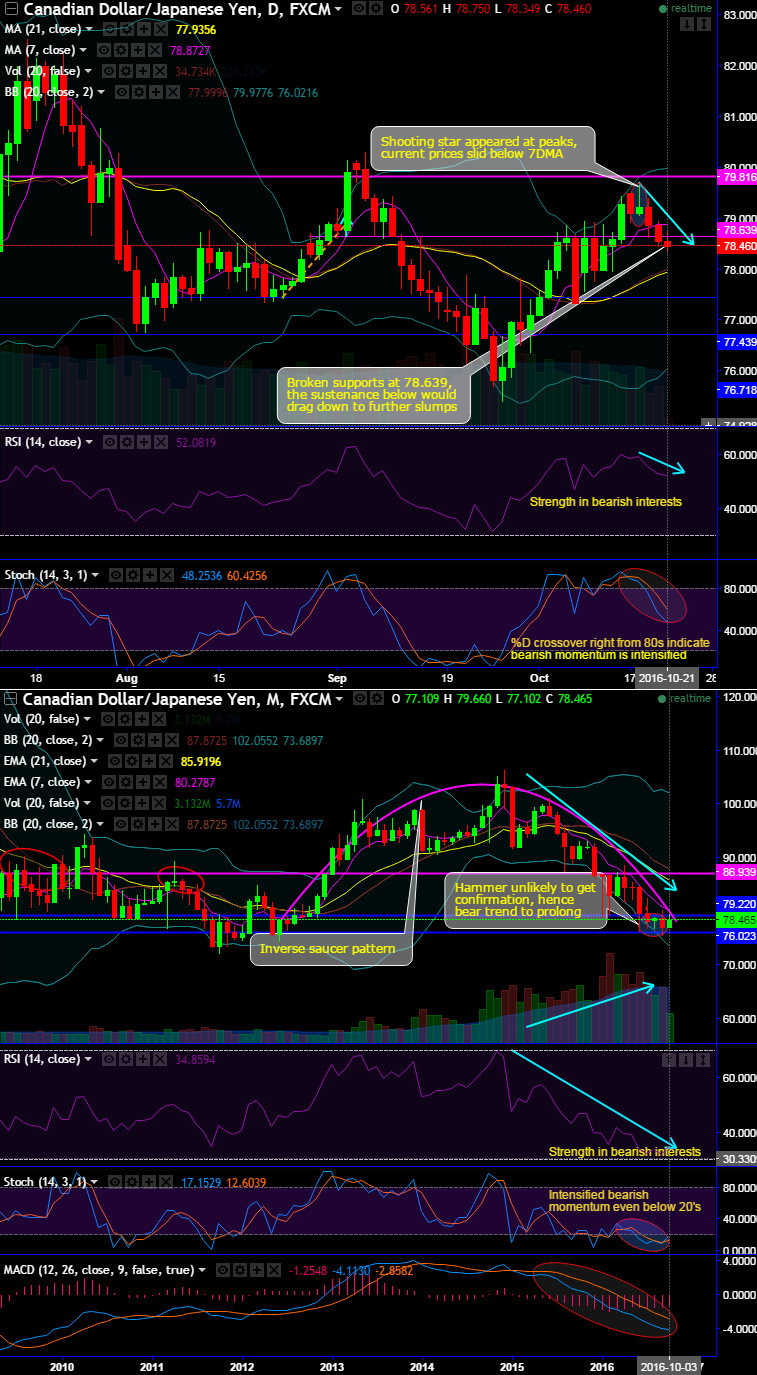Click plus icon beside EMA (21, close)
The width and height of the screenshot is (757, 1375).
pos(148,761)
